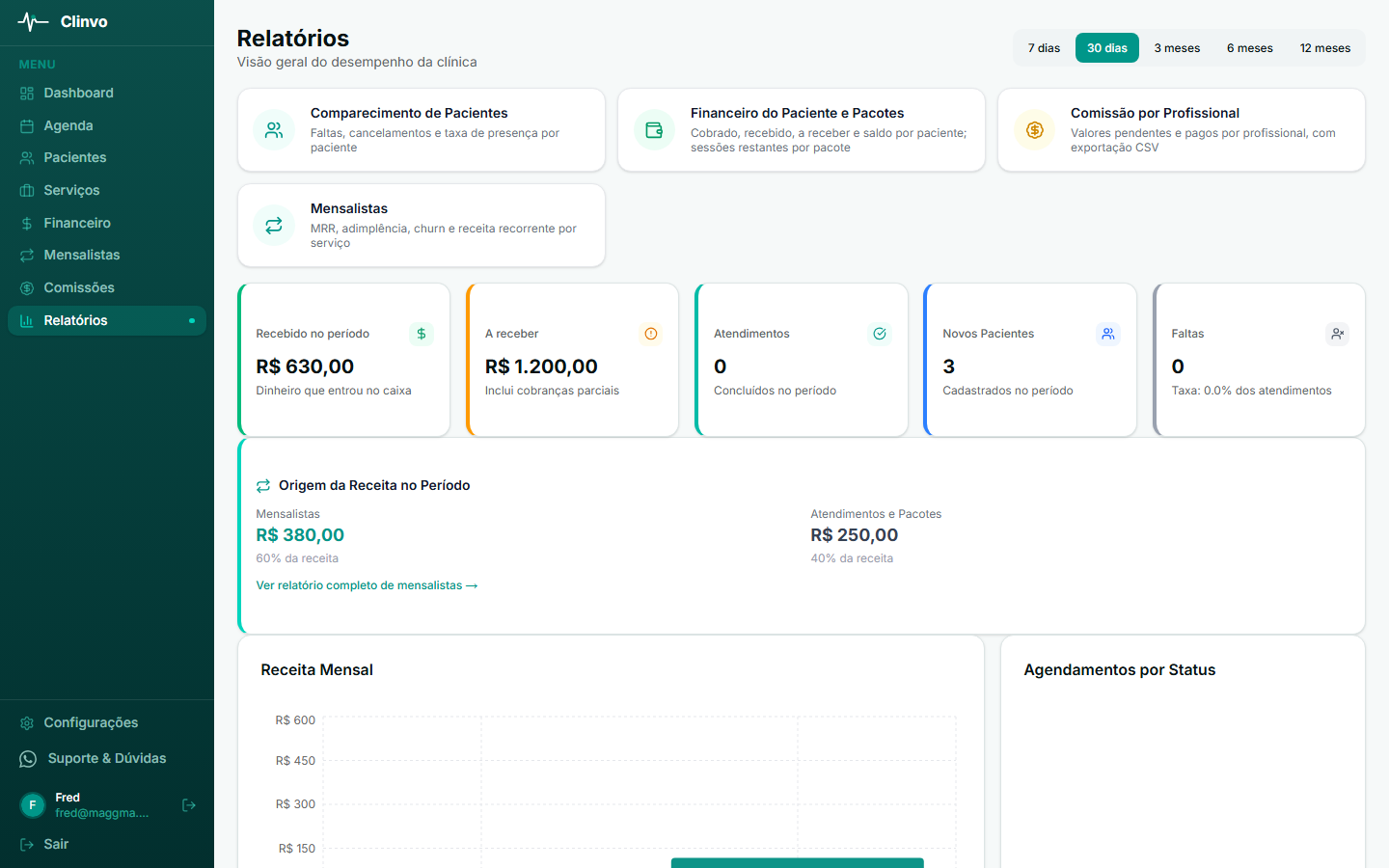Switch the period to 6 meses
The width and height of the screenshot is (1389, 868).
pos(1250,48)
